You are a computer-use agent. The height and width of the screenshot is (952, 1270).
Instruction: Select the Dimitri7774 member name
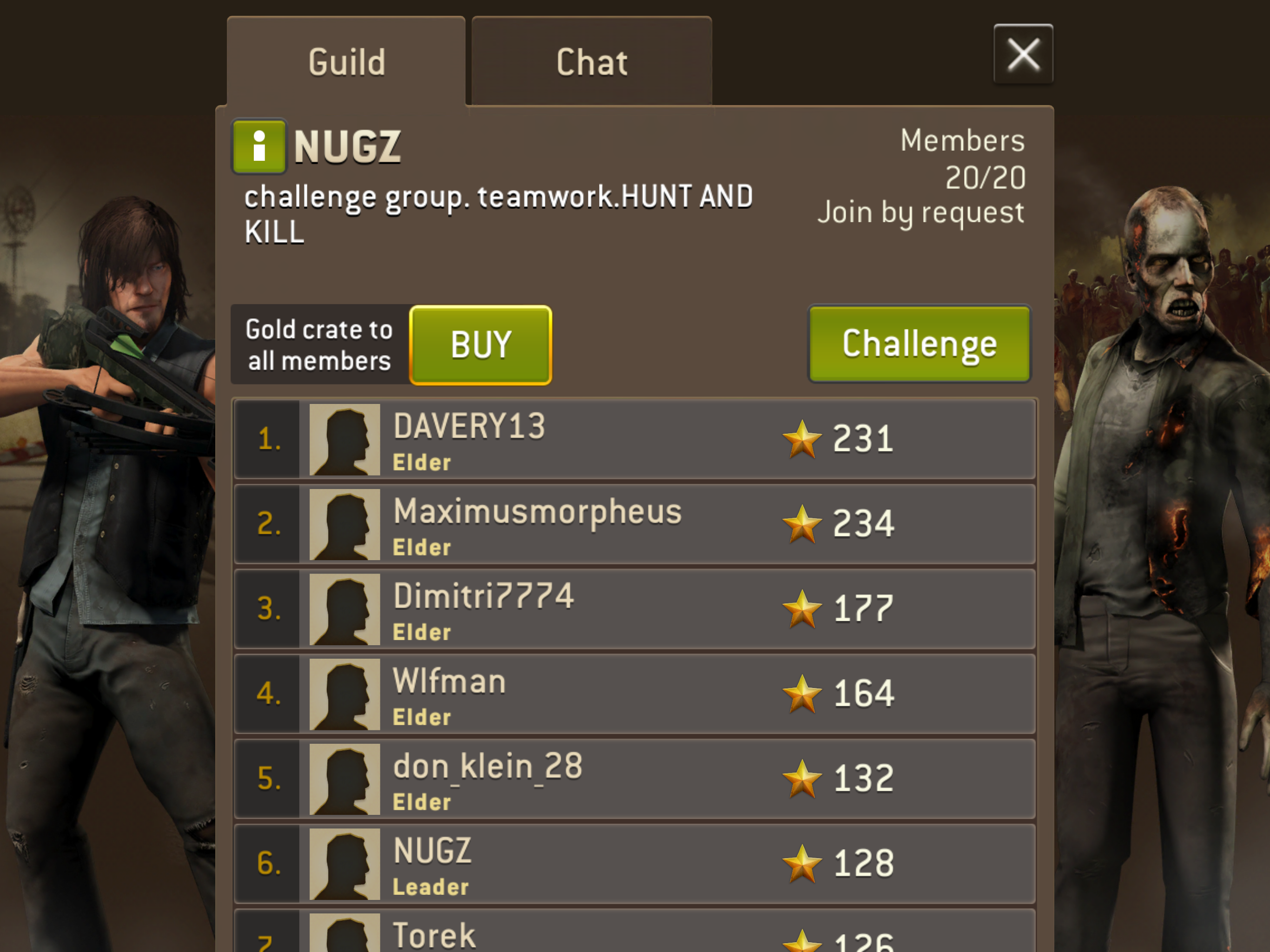click(483, 595)
